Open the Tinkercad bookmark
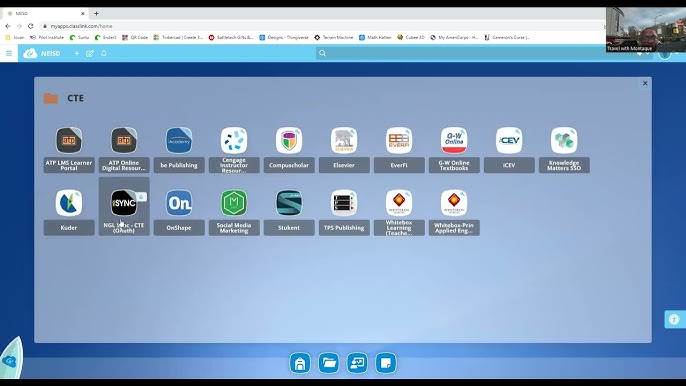This screenshot has height=386, width=686. (178, 38)
